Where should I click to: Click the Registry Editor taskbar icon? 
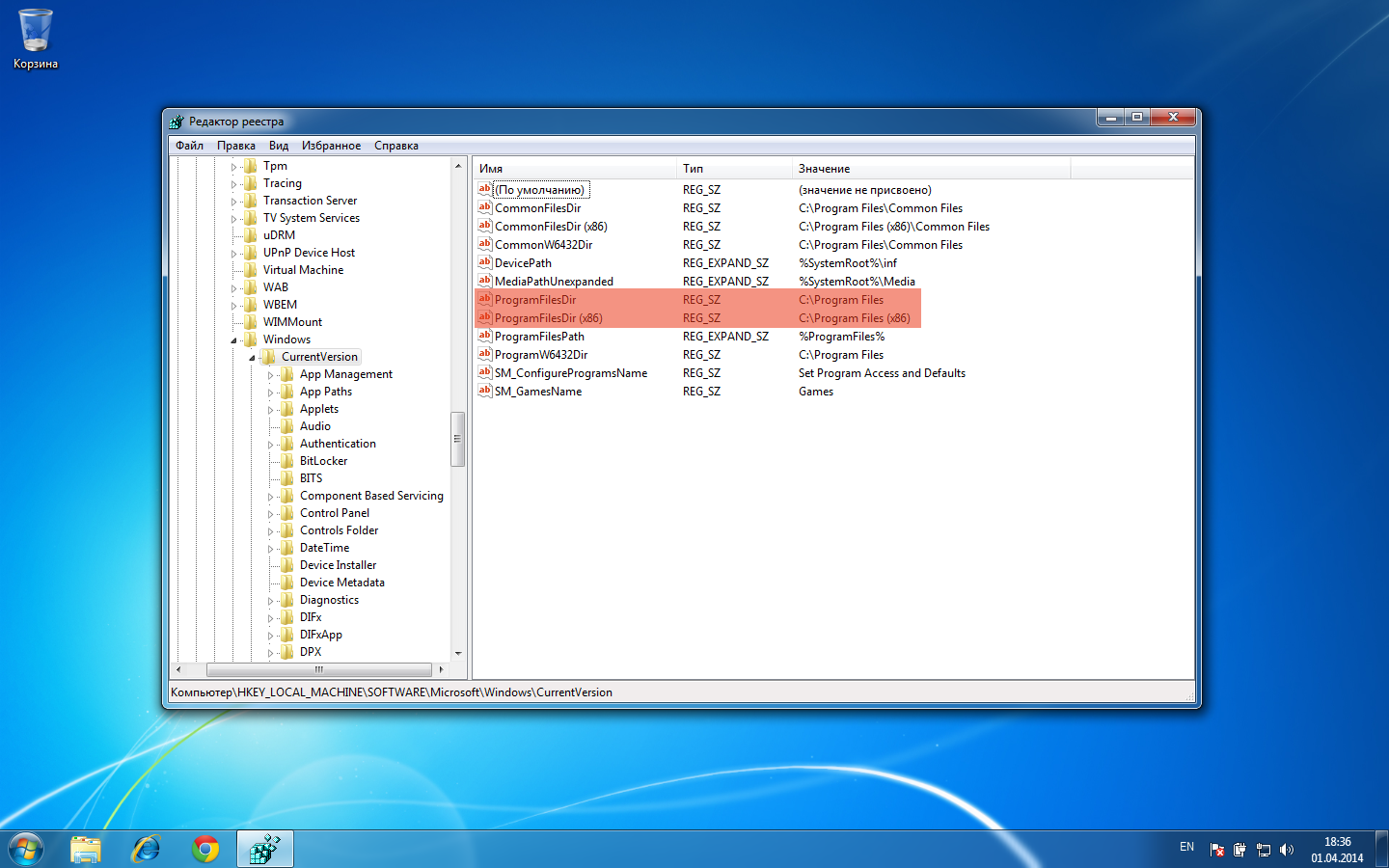tap(264, 849)
